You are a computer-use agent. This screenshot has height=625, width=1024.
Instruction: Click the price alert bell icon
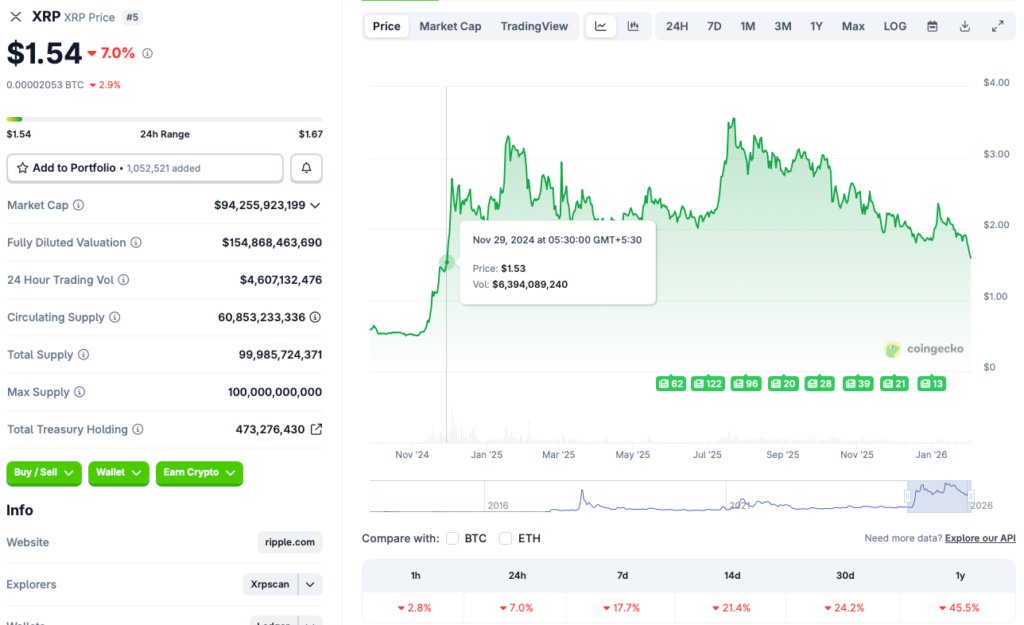point(306,167)
